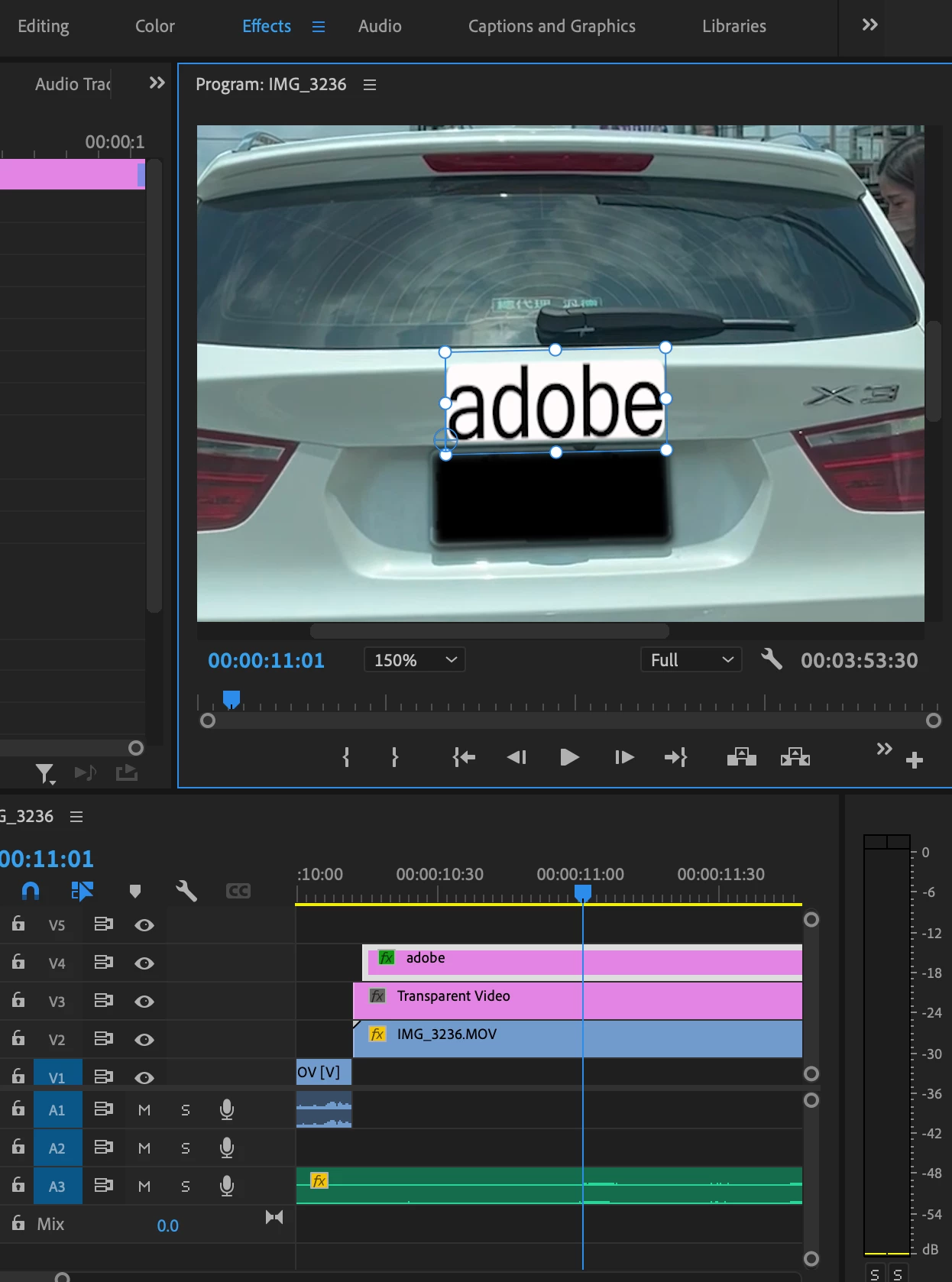Screen dimensions: 952x1282
Task: Lock the A1 audio track
Action: (18, 1109)
